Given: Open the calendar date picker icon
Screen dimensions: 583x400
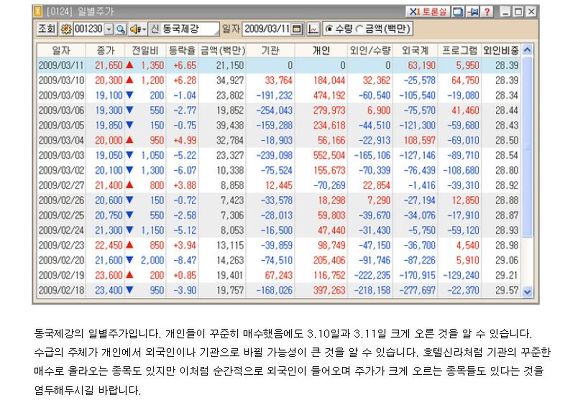Looking at the screenshot, I should tap(297, 29).
